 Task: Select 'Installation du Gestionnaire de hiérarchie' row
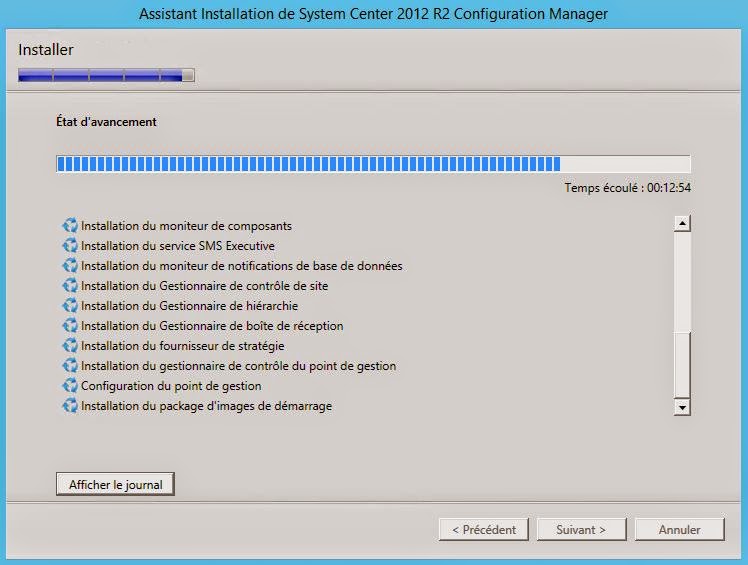(189, 306)
